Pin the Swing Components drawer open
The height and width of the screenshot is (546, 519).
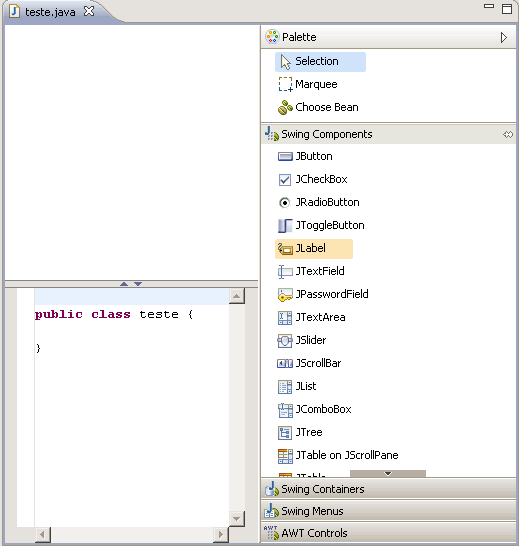coord(508,134)
